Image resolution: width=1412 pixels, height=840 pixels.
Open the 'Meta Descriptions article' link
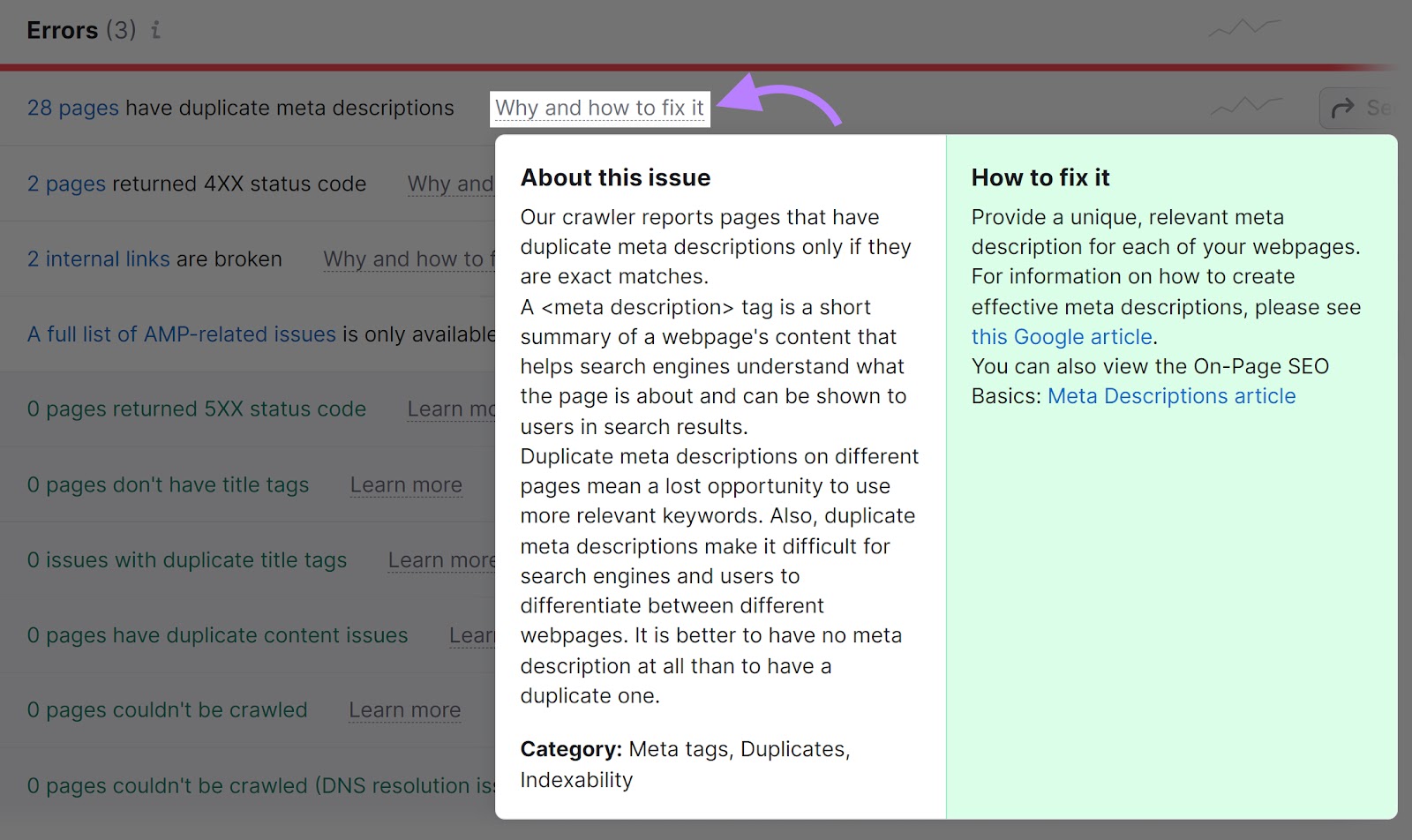point(1171,396)
